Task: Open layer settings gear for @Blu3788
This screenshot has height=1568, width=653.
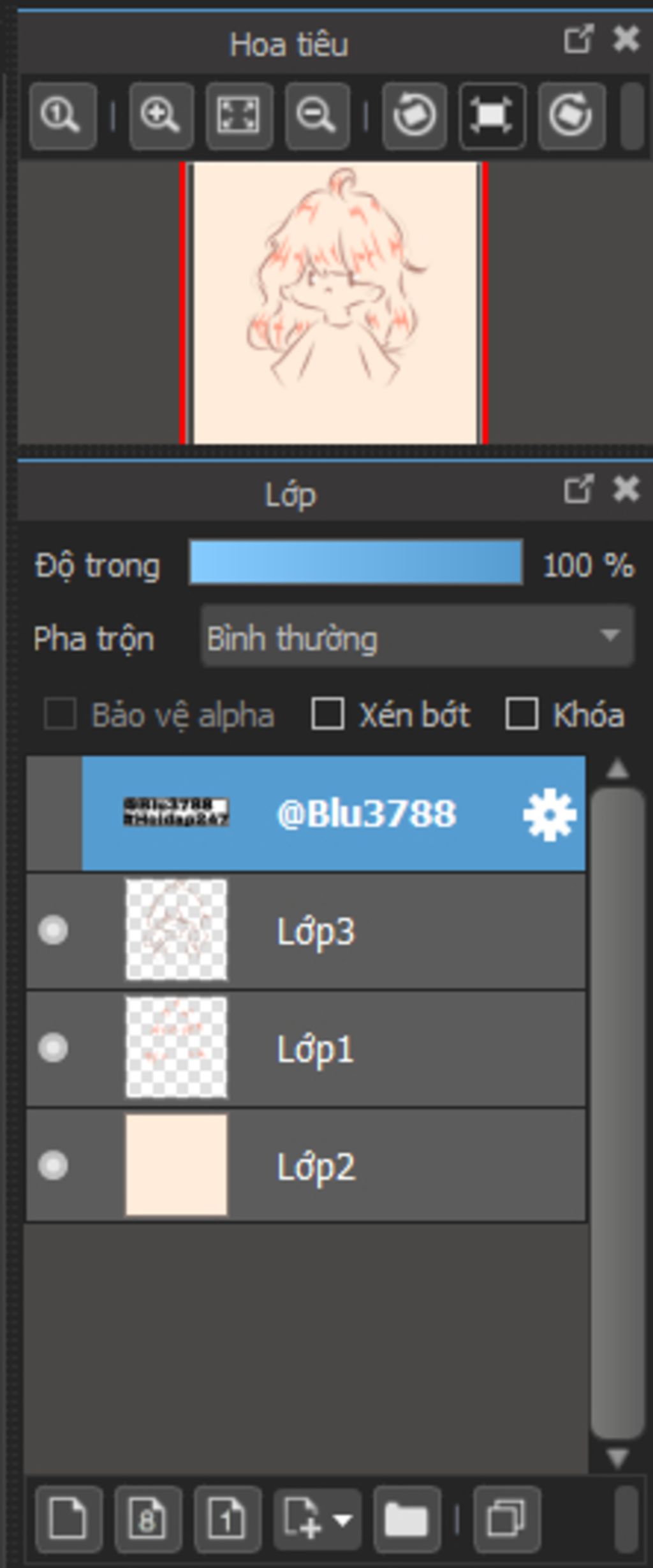Action: (549, 814)
